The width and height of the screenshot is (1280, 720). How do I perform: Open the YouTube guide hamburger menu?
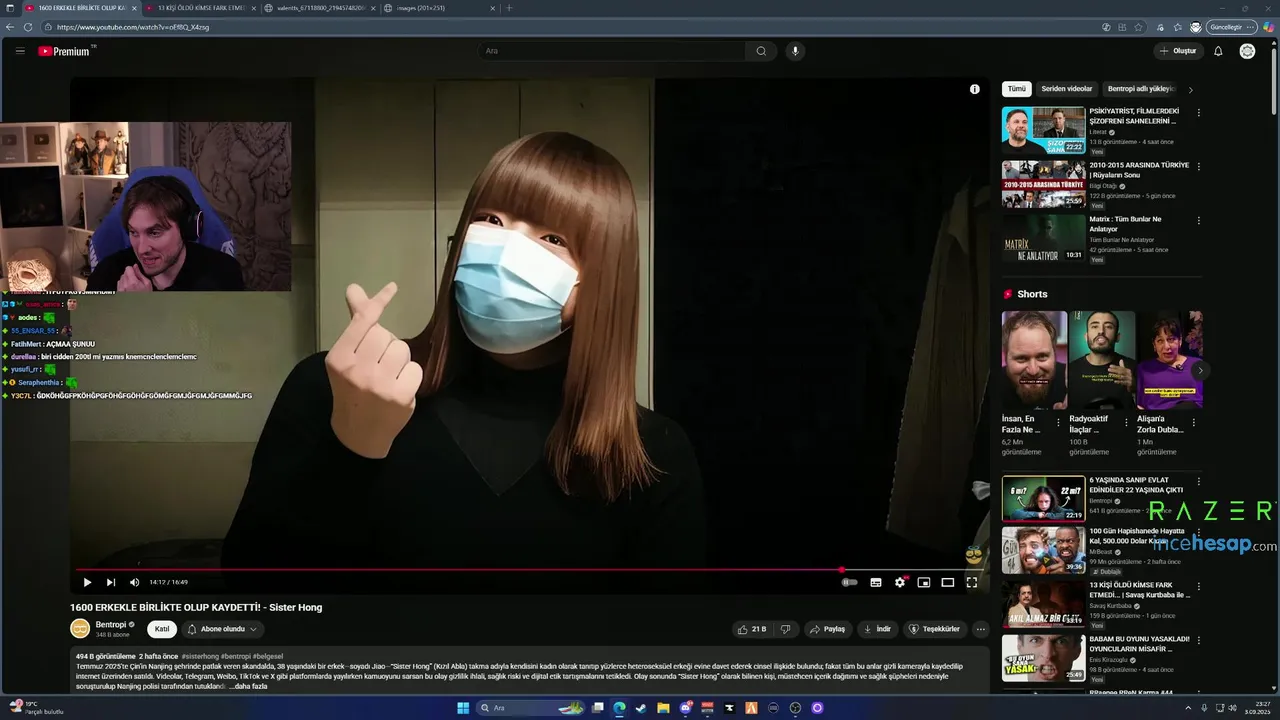pyautogui.click(x=20, y=51)
